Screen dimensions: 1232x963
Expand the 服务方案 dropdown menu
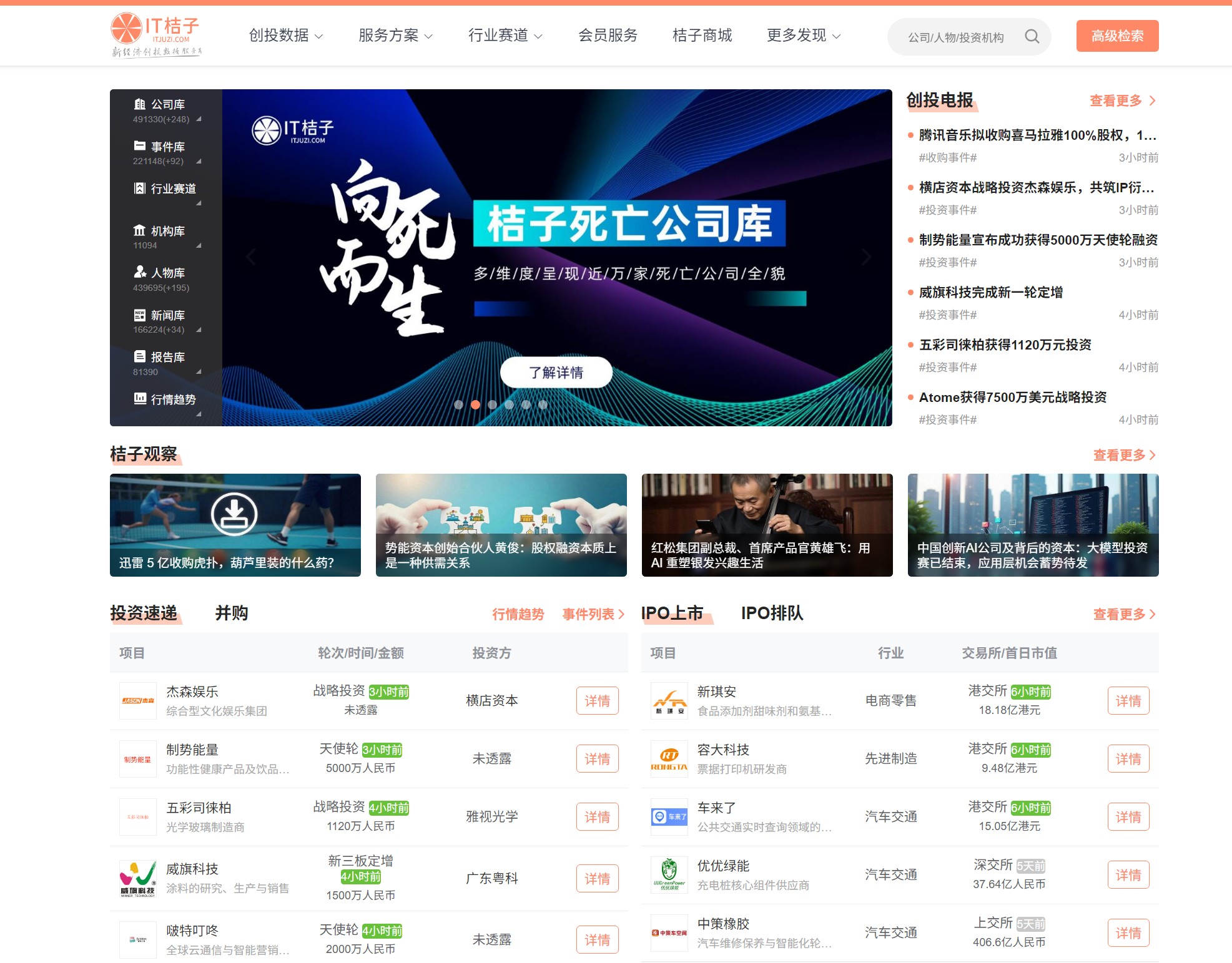[395, 36]
